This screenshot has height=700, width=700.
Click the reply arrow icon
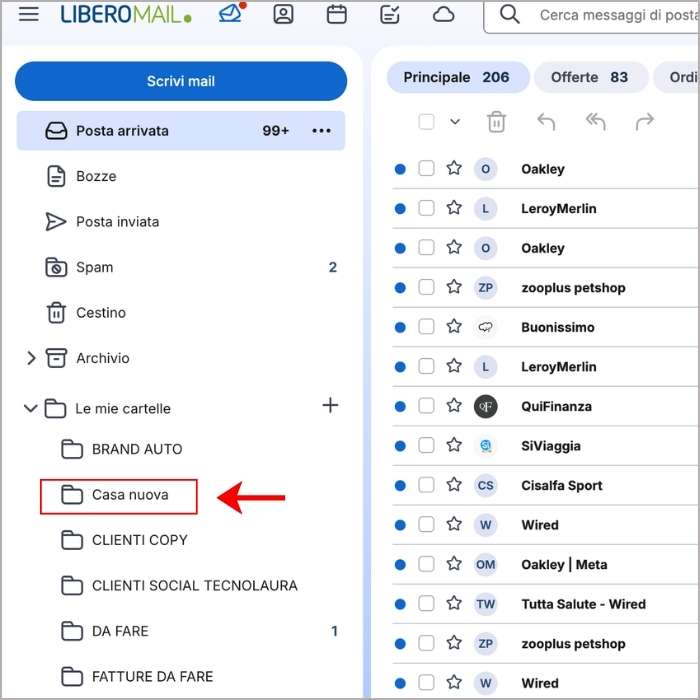click(x=546, y=121)
